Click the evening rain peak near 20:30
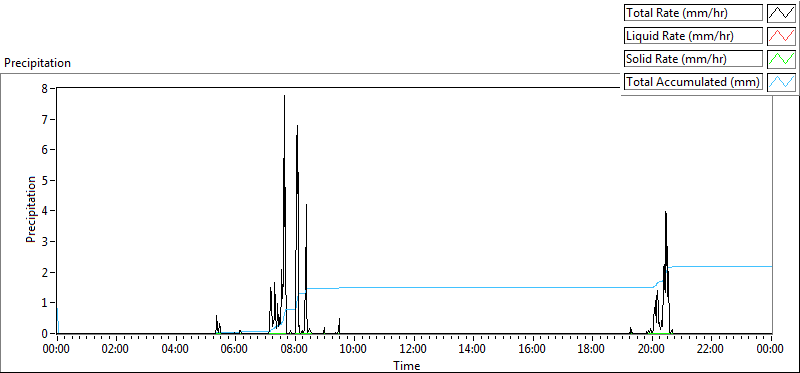 pos(665,212)
